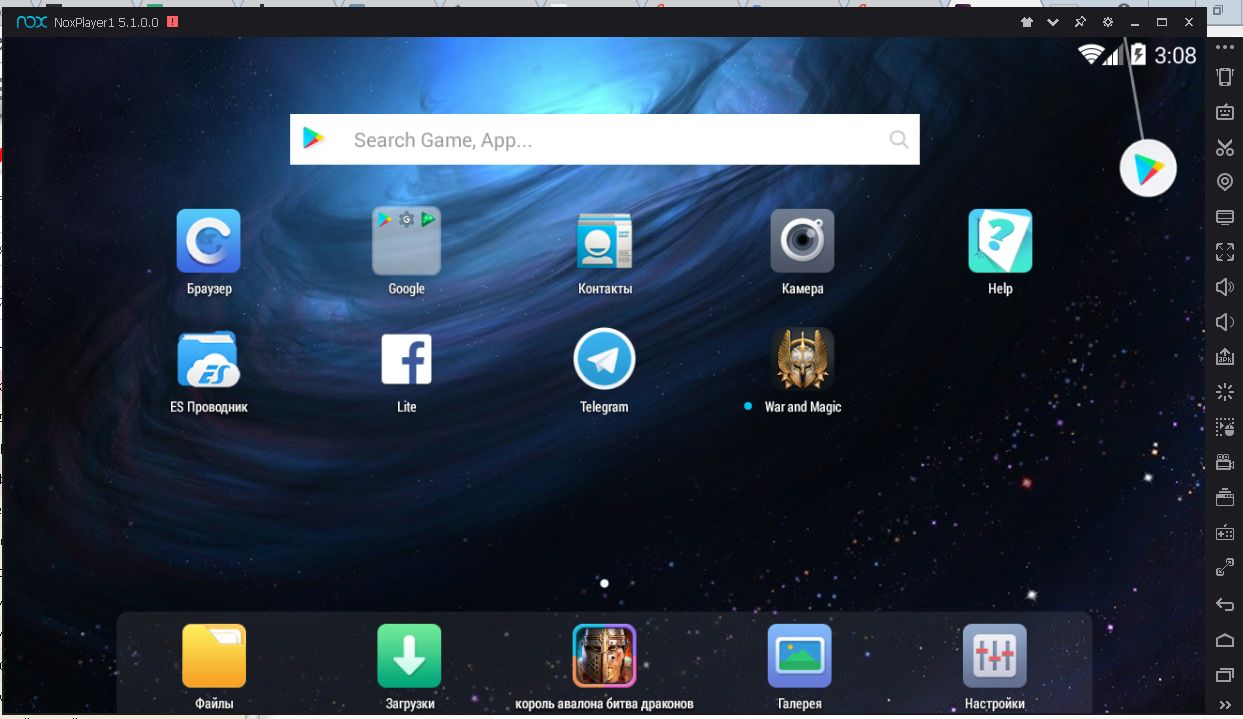The width and height of the screenshot is (1243, 719).
Task: Click the sidebar three-dots more button
Action: pos(1224,46)
